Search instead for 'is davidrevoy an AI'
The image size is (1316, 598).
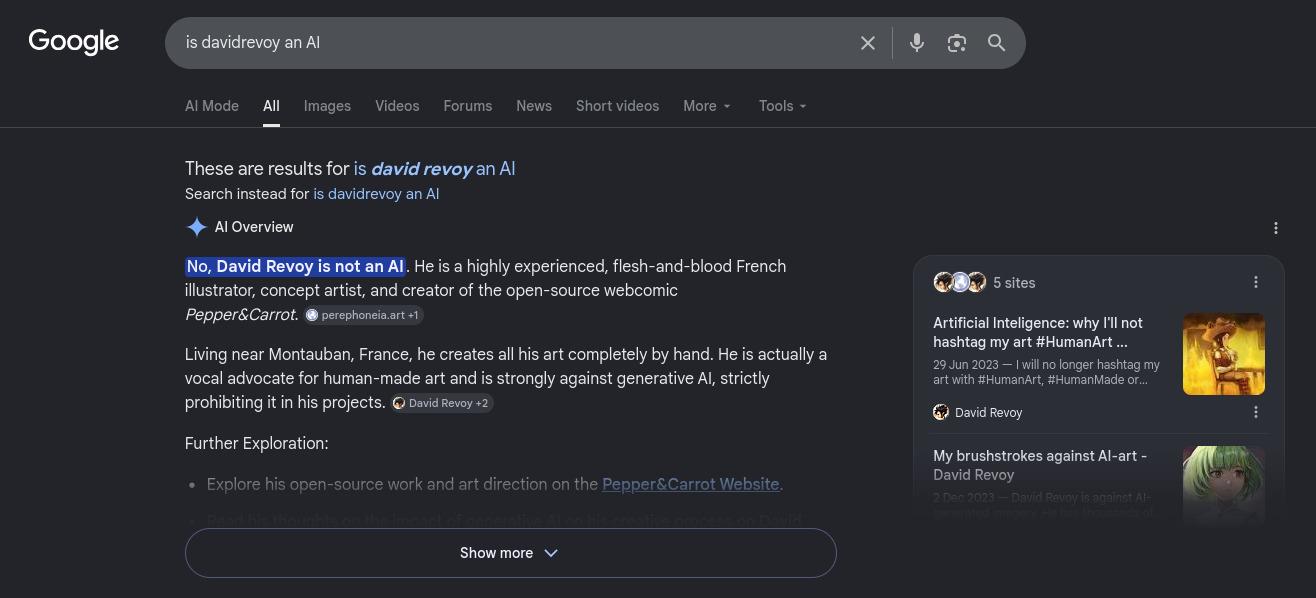[376, 194]
